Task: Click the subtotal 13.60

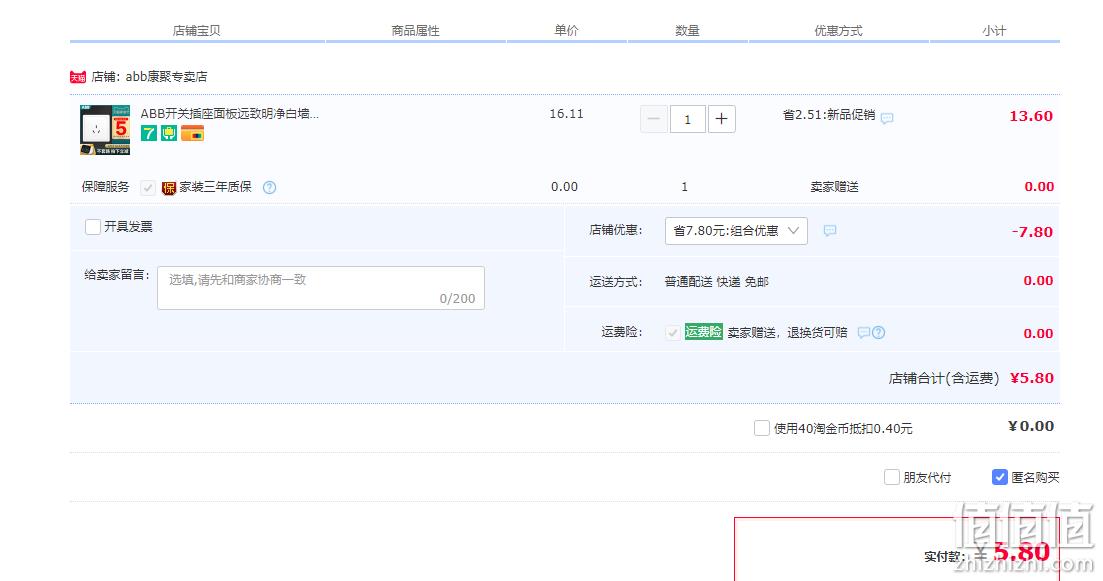Action: [x=1031, y=116]
